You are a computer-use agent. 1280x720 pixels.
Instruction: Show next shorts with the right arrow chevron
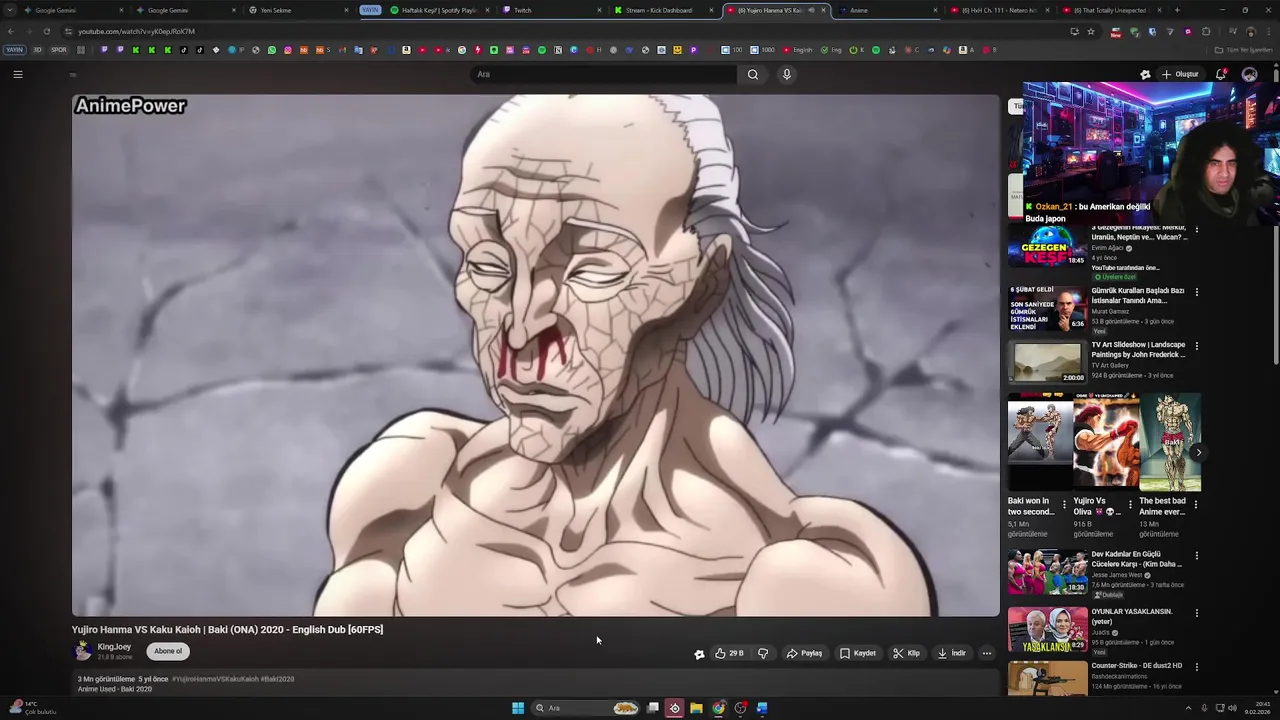[1198, 453]
